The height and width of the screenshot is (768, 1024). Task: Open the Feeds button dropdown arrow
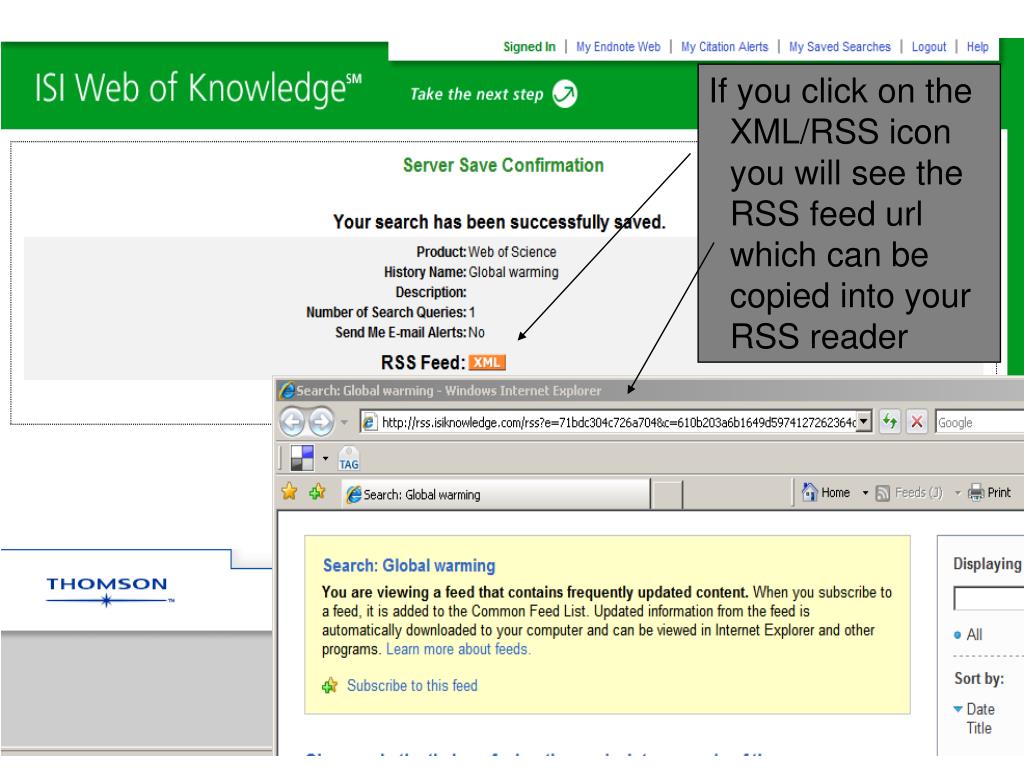(x=957, y=493)
